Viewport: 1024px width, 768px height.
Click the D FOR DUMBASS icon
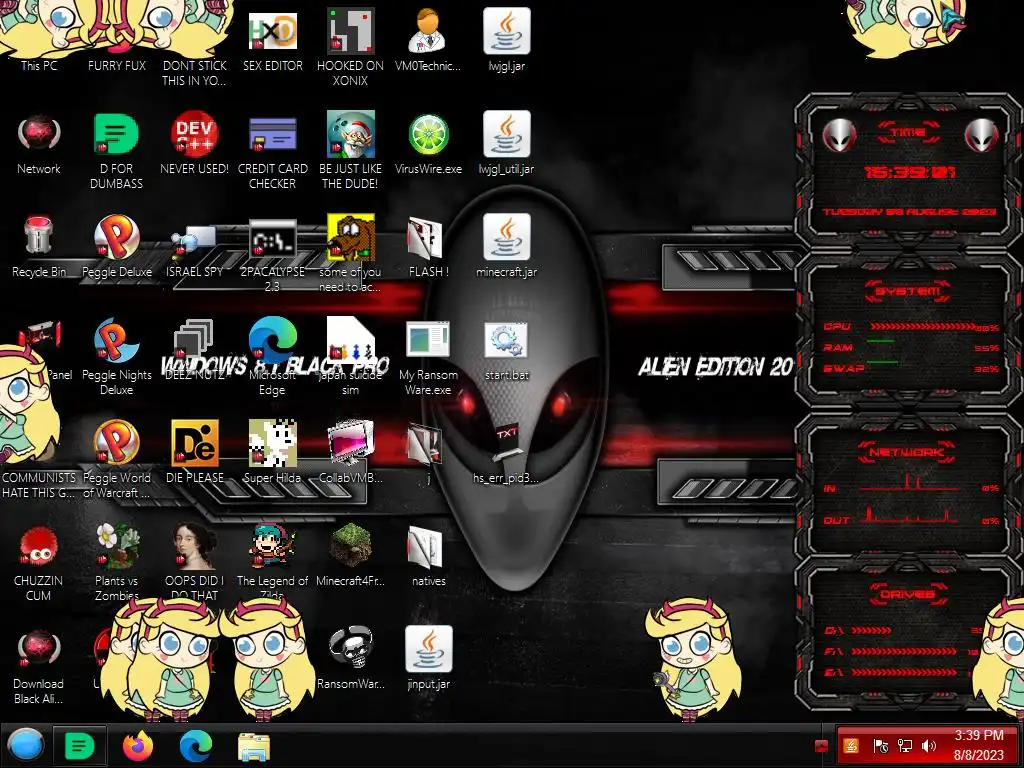tap(116, 150)
